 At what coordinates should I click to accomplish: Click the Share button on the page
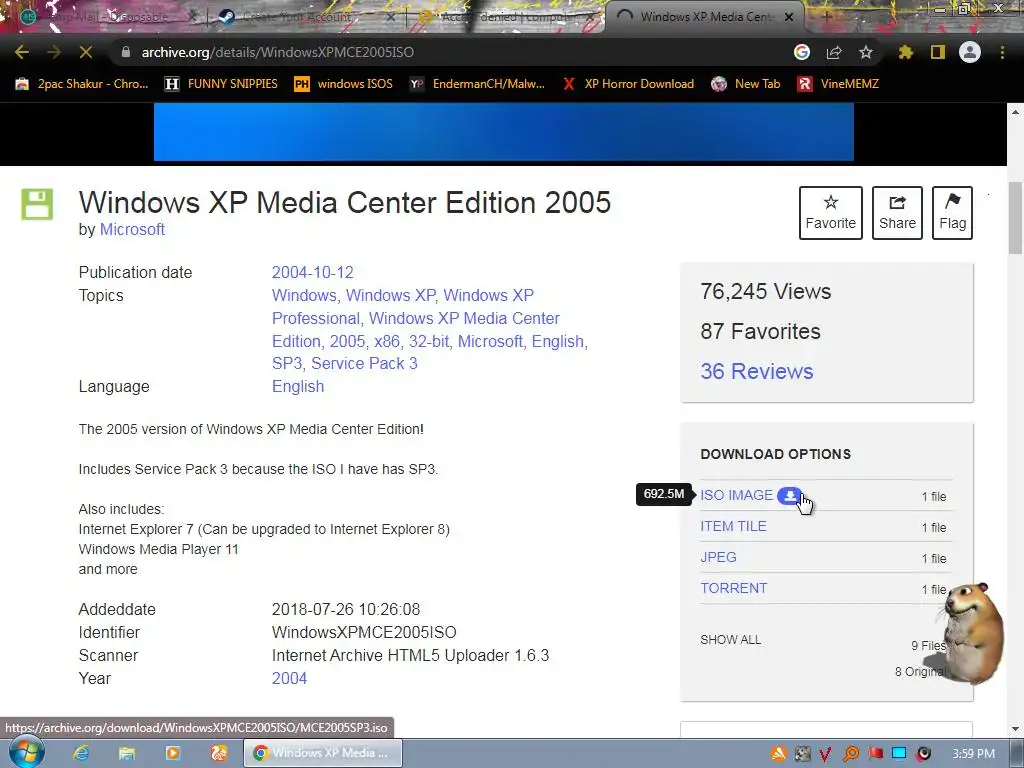(x=897, y=213)
